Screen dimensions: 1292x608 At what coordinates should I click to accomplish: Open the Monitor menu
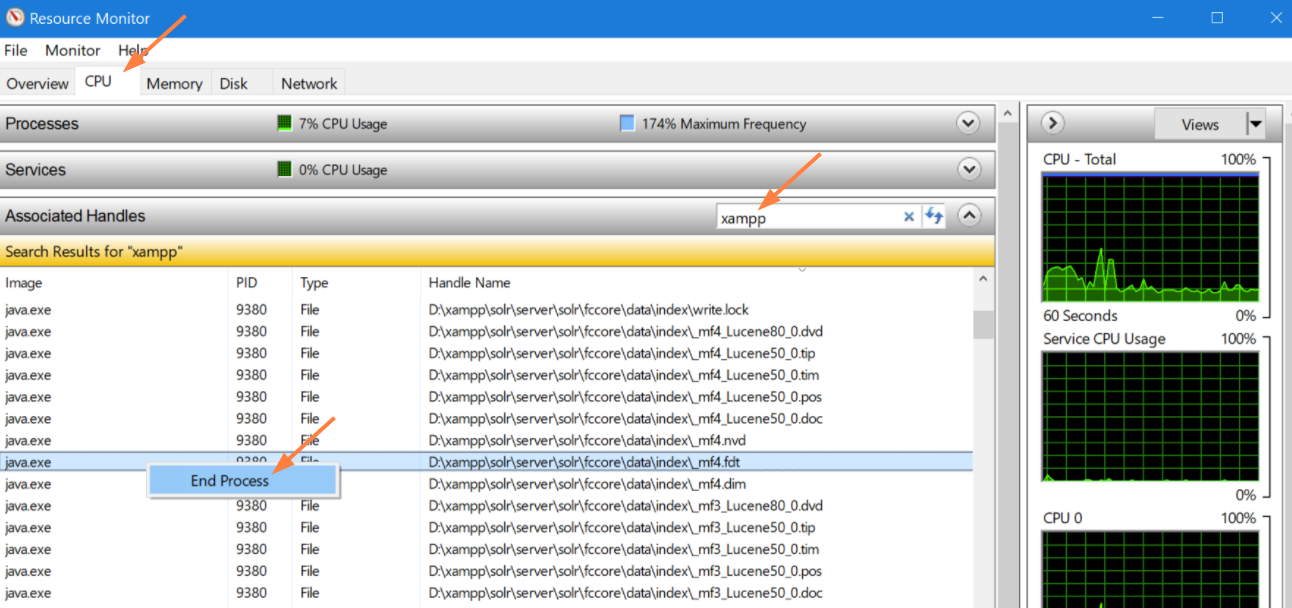point(71,50)
